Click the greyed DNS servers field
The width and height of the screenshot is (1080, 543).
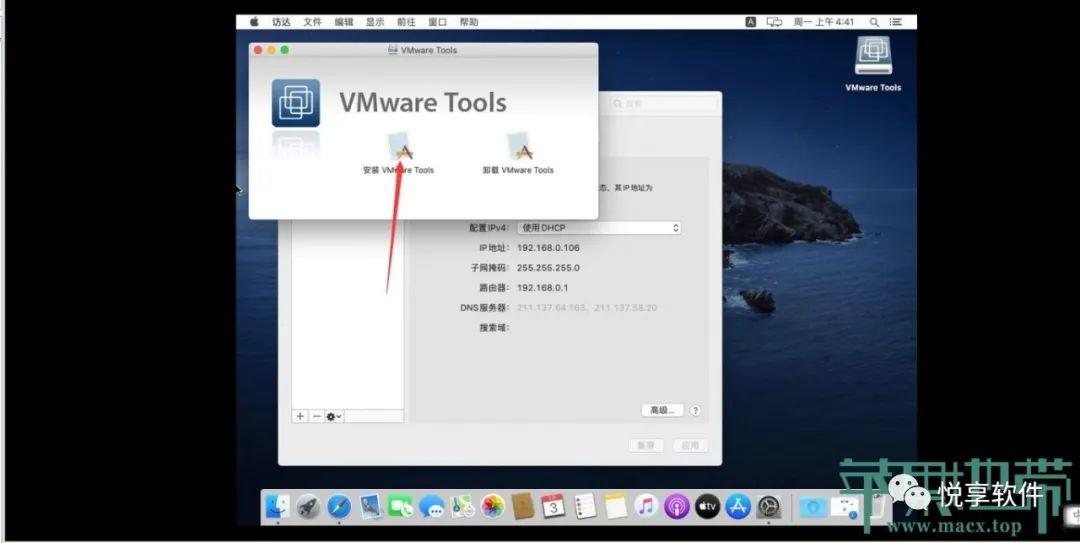587,307
